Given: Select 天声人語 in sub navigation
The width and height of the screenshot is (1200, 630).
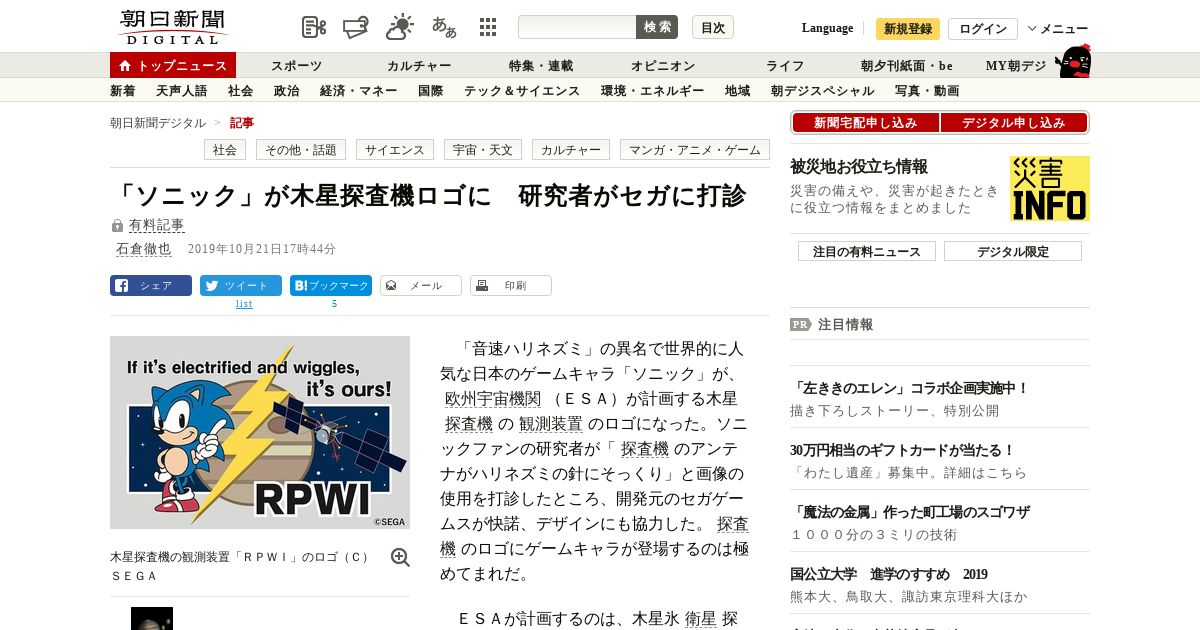Looking at the screenshot, I should click(182, 91).
